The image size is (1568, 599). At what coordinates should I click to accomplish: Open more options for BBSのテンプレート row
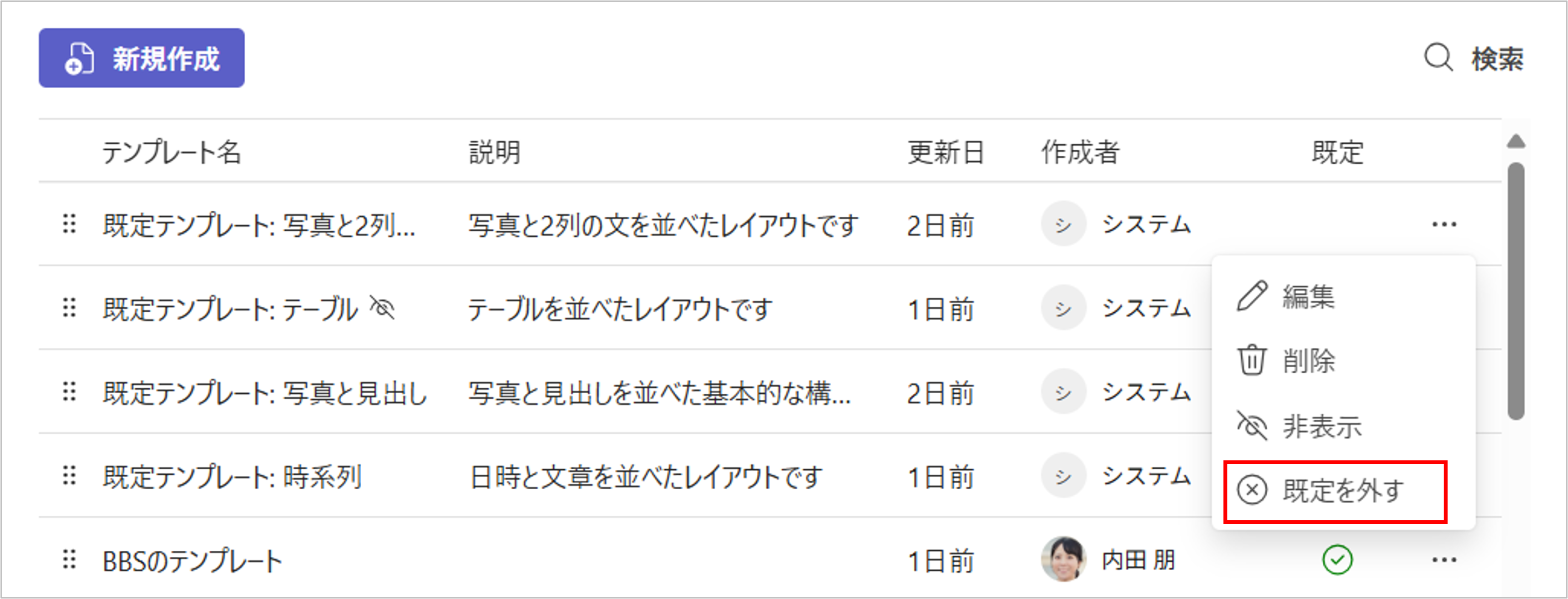[x=1444, y=560]
